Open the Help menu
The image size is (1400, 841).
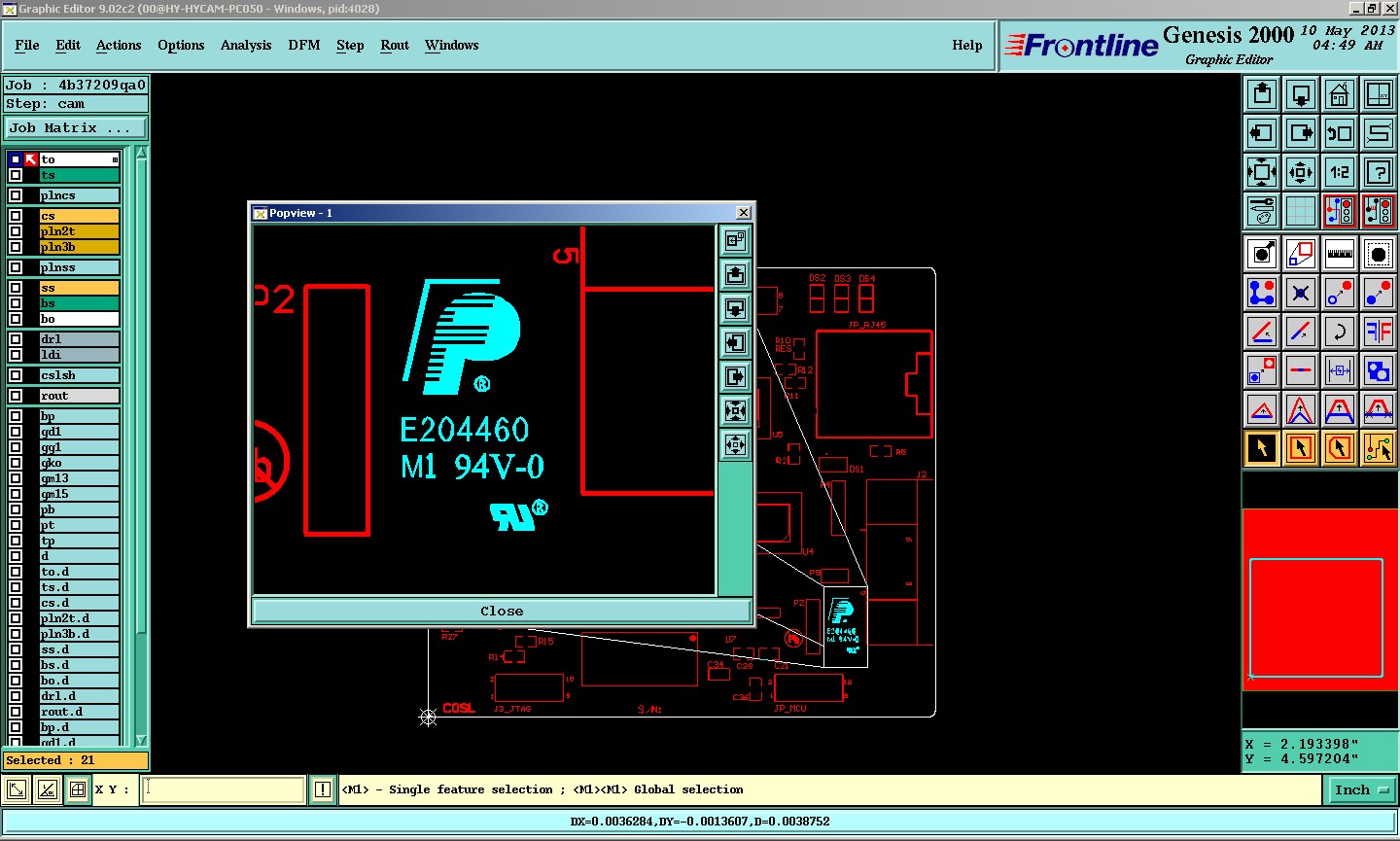click(x=967, y=45)
